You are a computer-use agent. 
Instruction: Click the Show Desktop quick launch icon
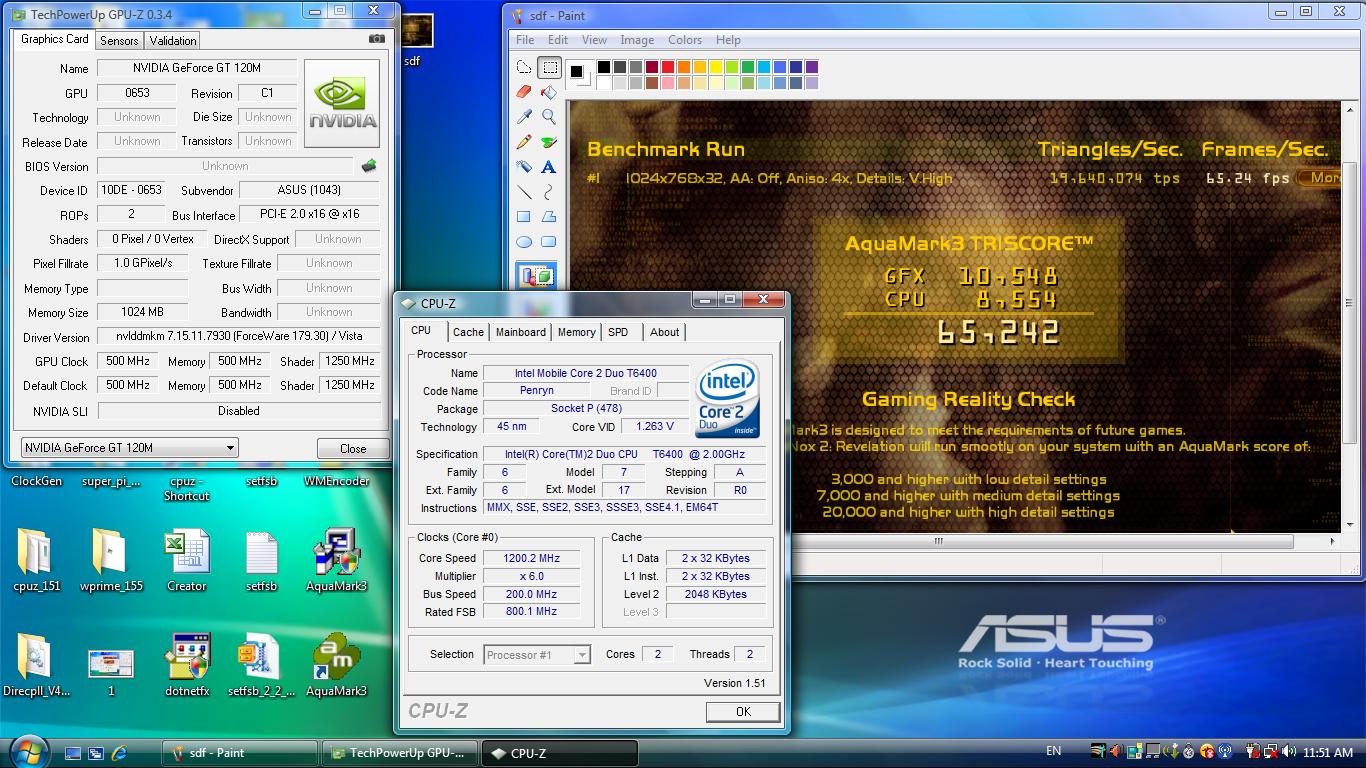(x=73, y=753)
